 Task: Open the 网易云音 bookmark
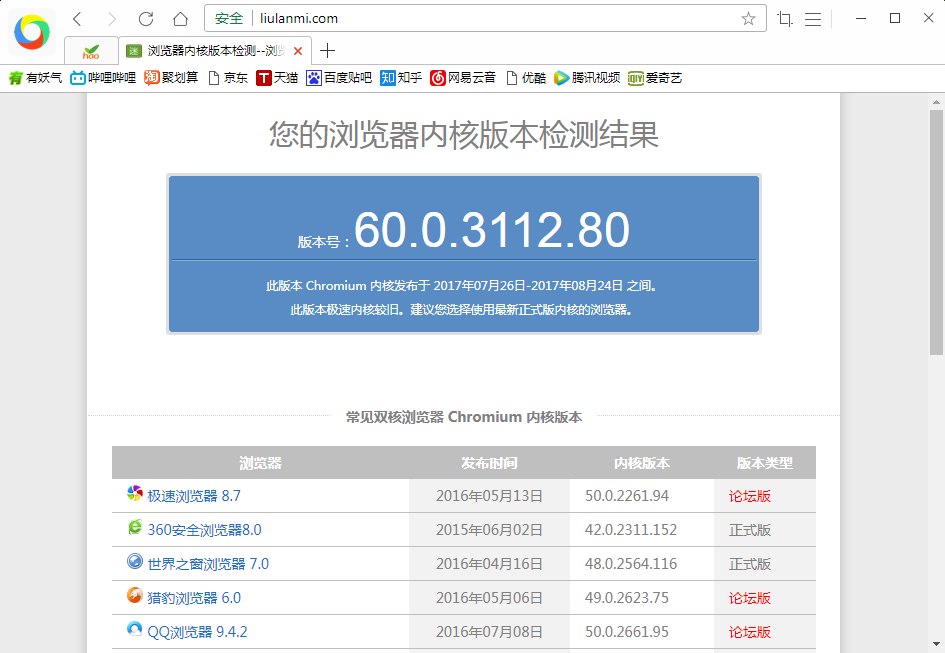coord(463,78)
